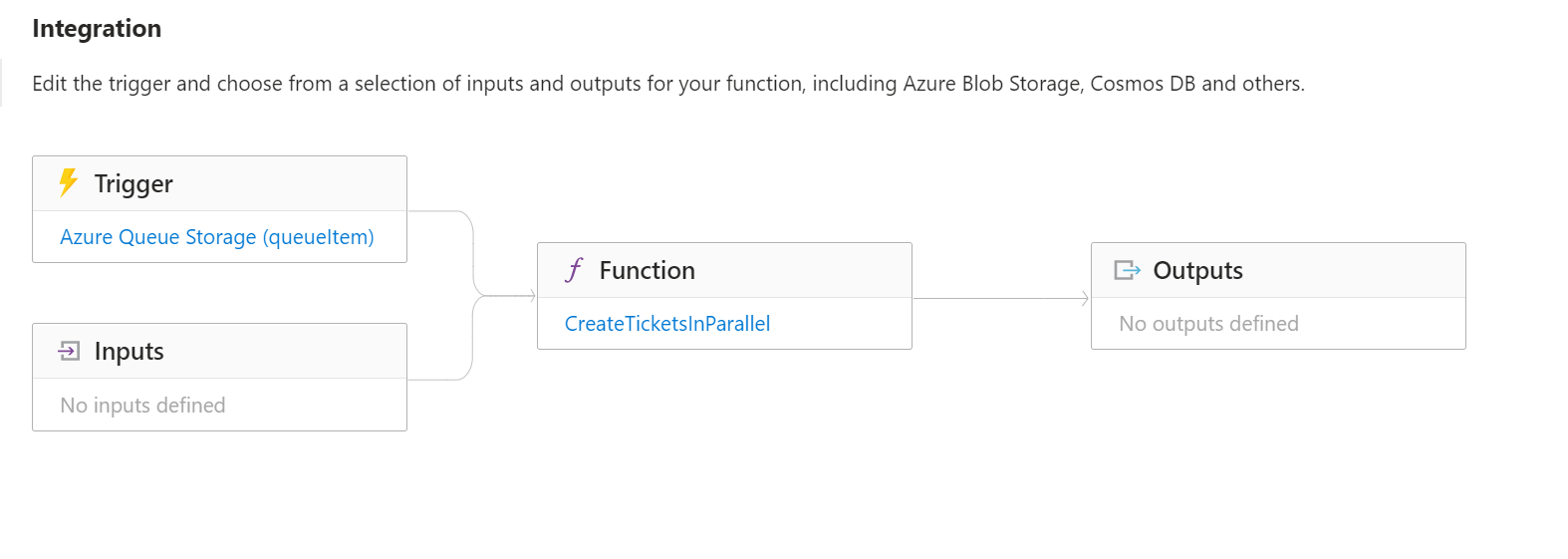Click the Integration page heading
The height and width of the screenshot is (559, 1568).
[x=97, y=29]
